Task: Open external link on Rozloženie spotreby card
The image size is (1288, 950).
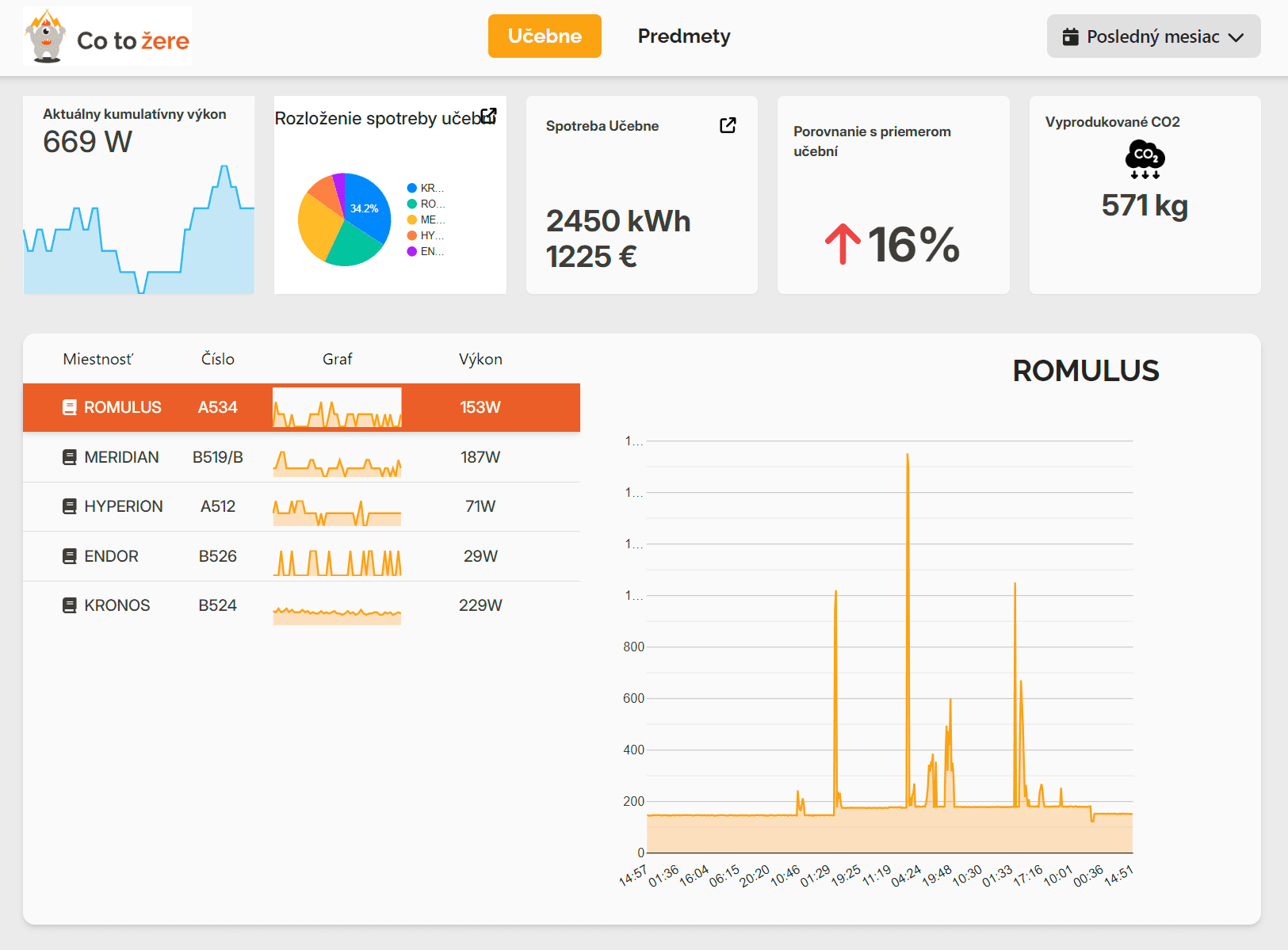Action: pyautogui.click(x=489, y=116)
